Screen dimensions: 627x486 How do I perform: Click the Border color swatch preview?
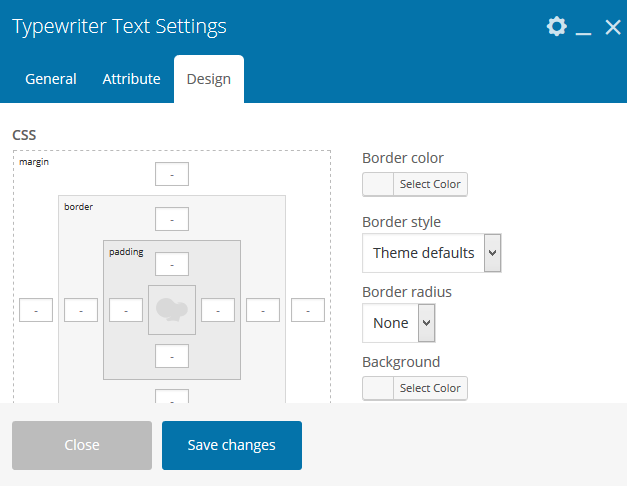click(x=378, y=184)
